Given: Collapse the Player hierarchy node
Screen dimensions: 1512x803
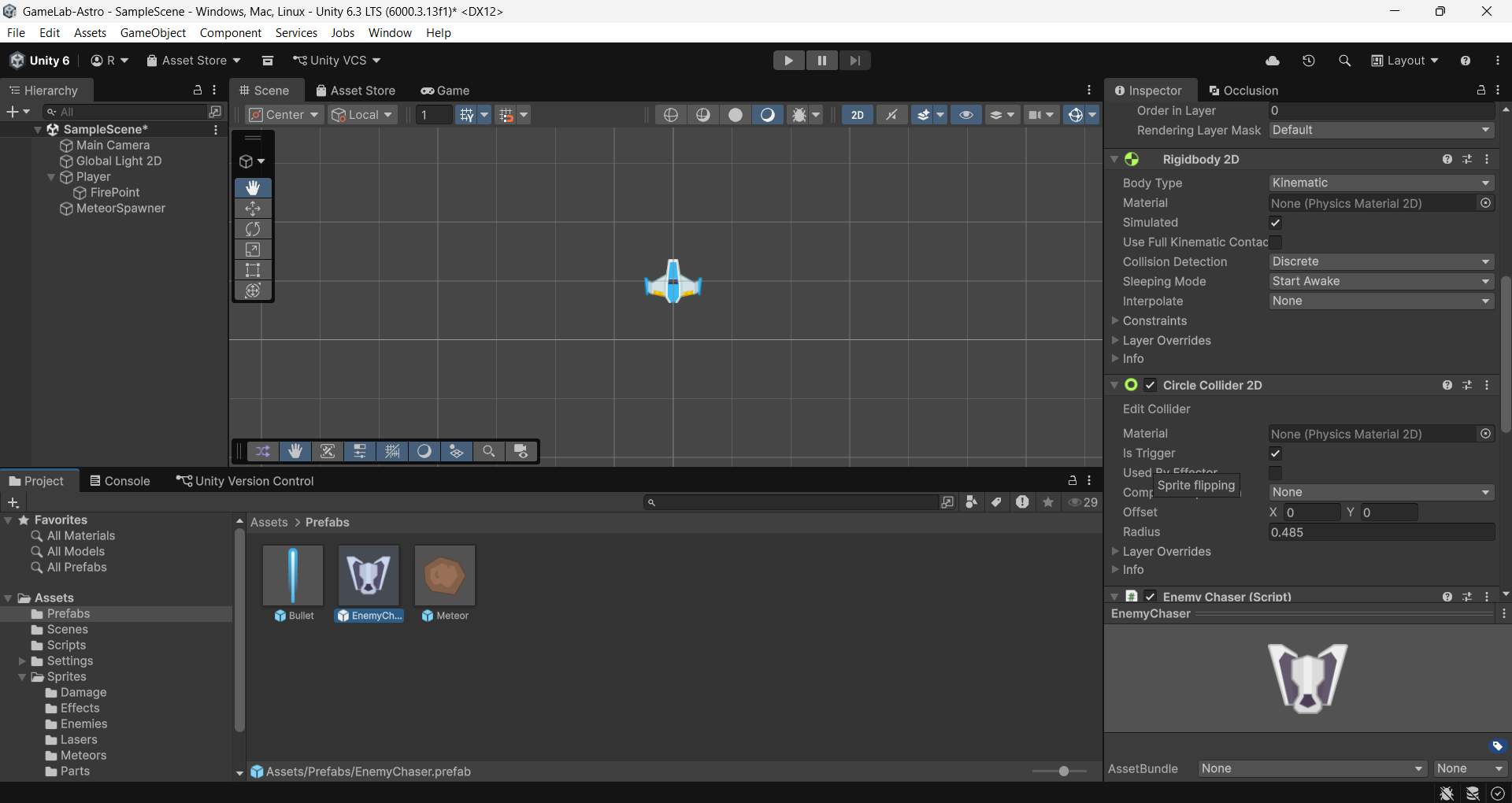Looking at the screenshot, I should click(52, 177).
